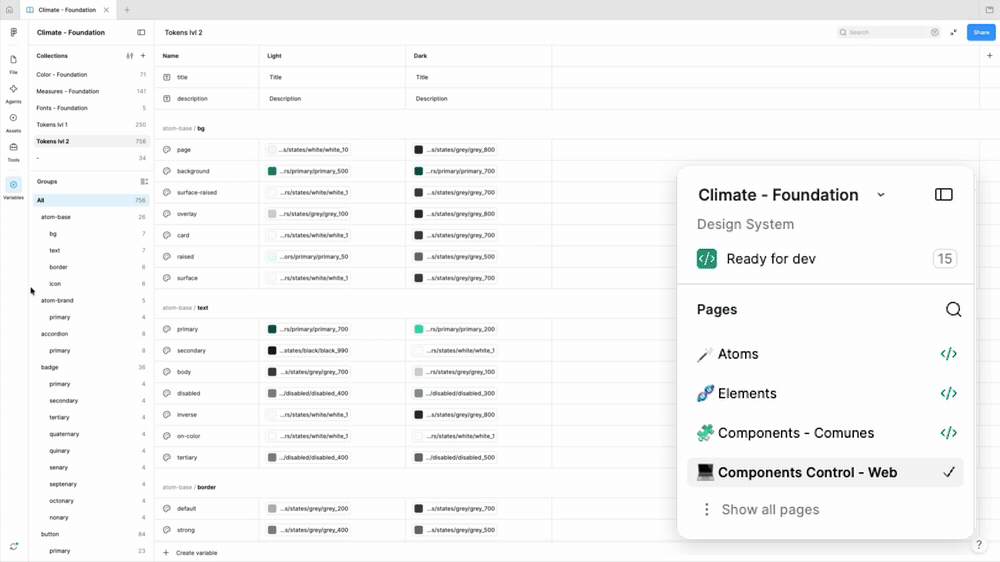Toggle the sidebar panel icon beside Climate - Foundation

[141, 33]
